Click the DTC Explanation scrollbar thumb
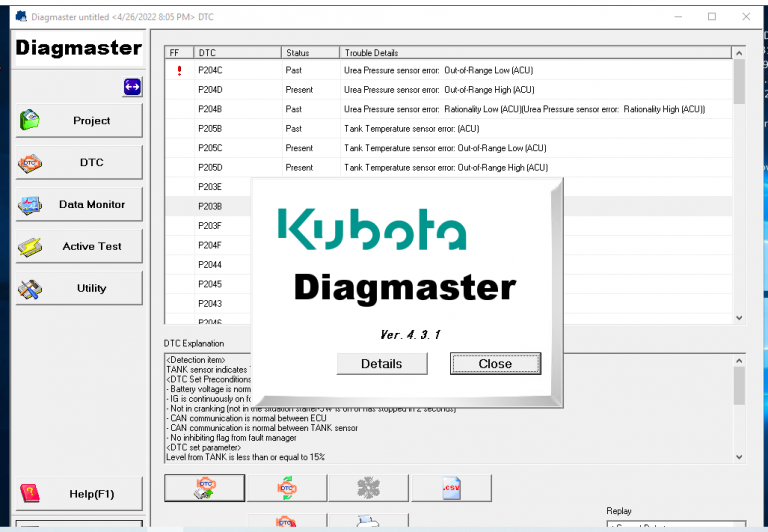Image resolution: width=768 pixels, height=532 pixels. (739, 386)
